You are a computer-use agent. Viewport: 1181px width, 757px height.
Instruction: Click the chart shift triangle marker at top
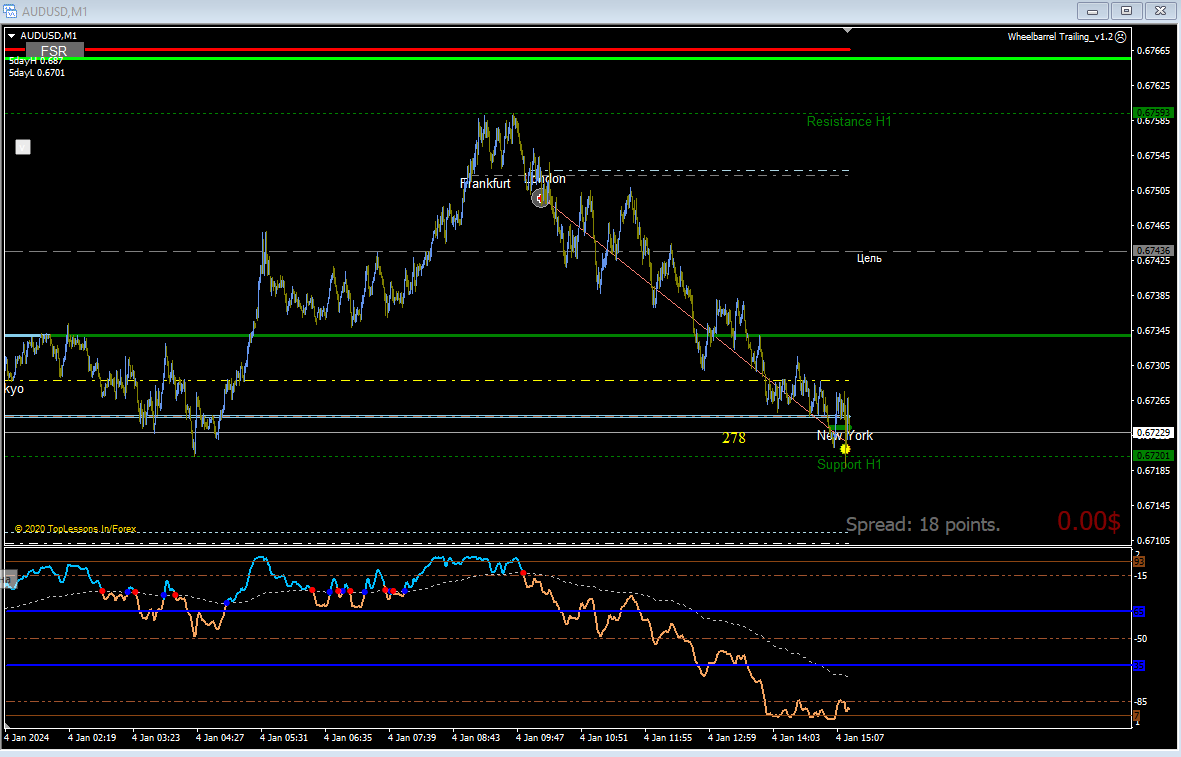click(x=847, y=31)
